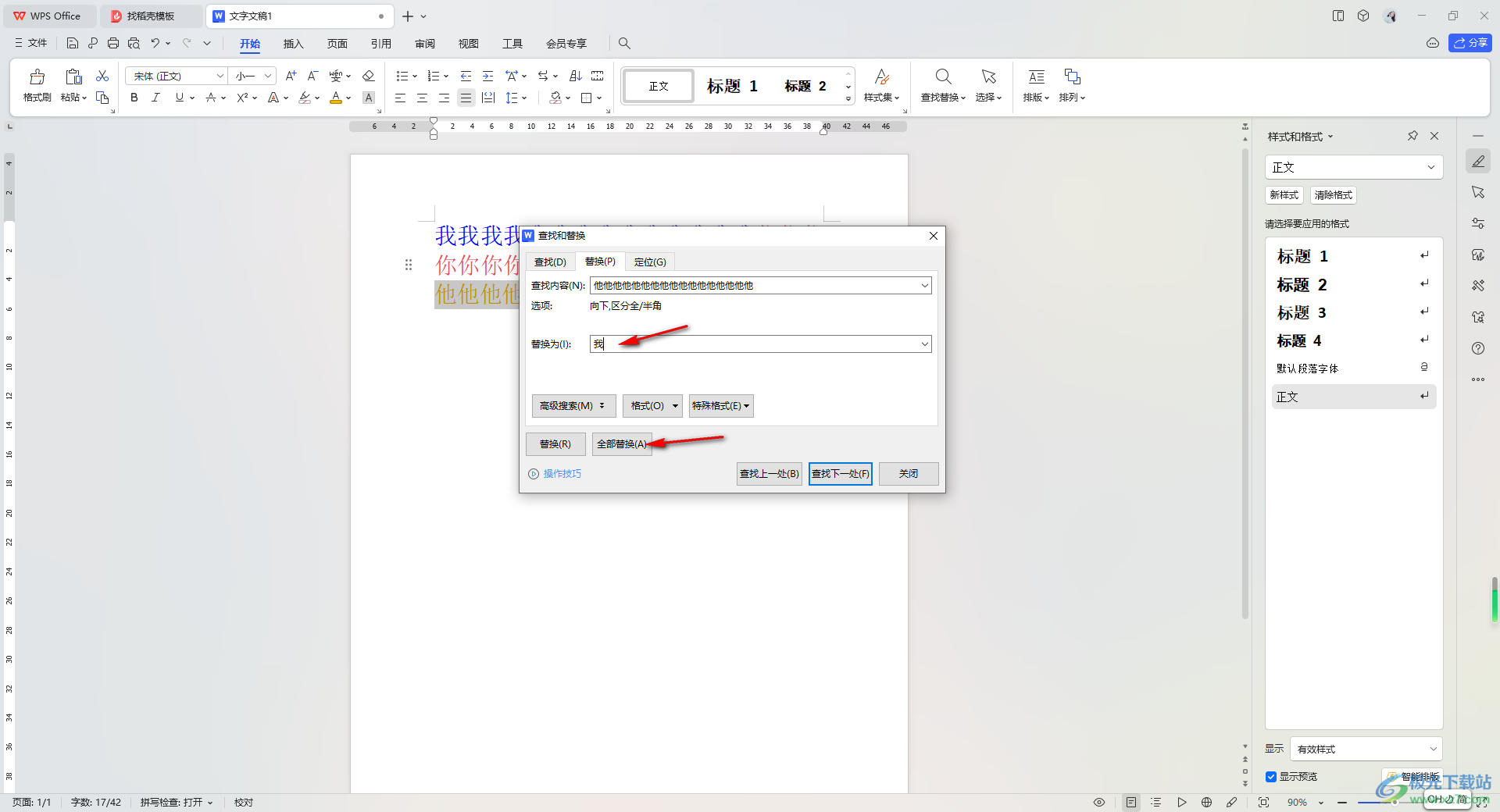Switch to the Find(D) tab
1500x812 pixels.
tap(550, 262)
